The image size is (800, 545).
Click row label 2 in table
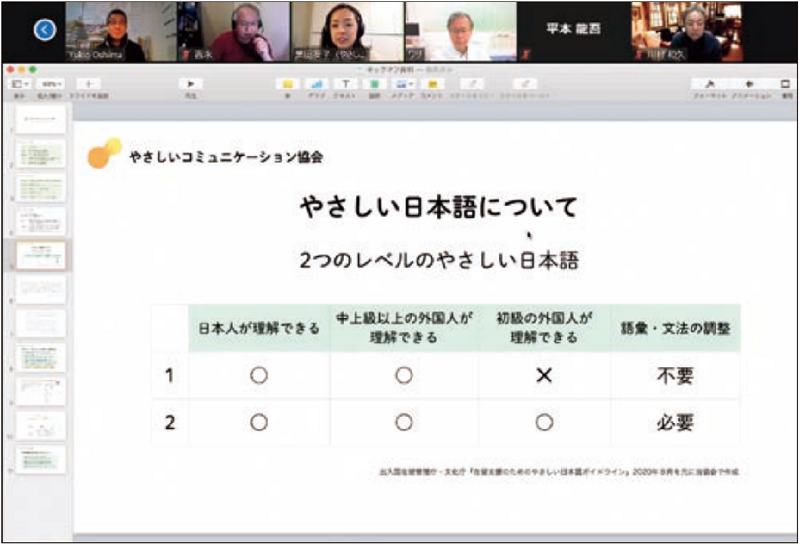[x=170, y=423]
